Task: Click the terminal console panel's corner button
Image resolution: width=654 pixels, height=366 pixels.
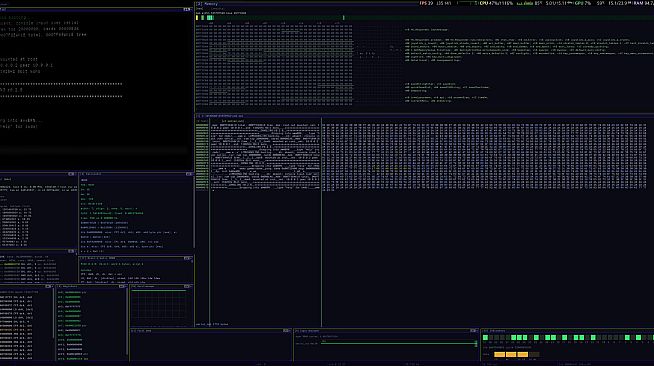Action: (187, 9)
